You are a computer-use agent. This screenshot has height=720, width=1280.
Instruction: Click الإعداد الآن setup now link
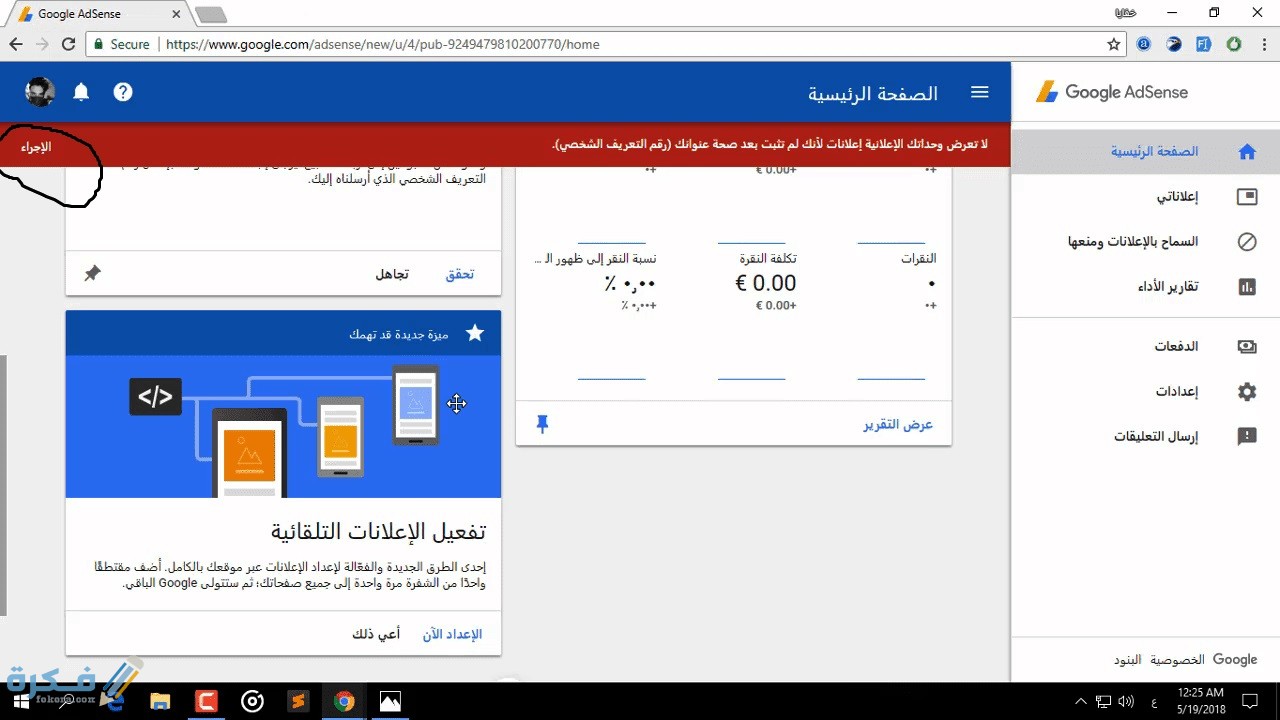coord(452,634)
